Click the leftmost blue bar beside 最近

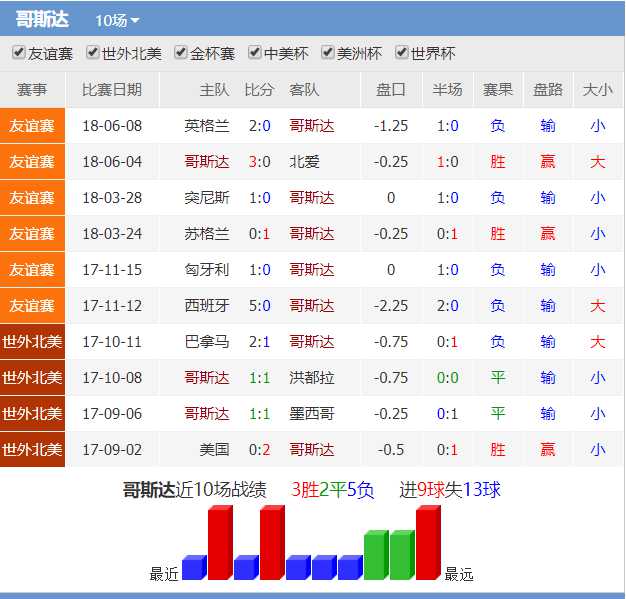(193, 568)
